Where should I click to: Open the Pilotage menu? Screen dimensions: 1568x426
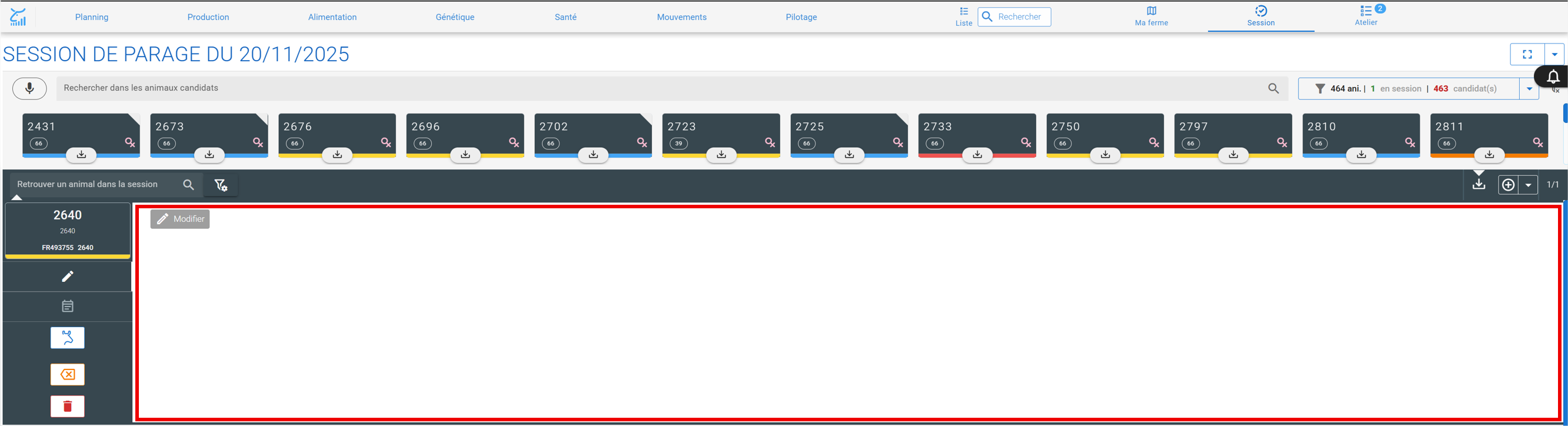(801, 17)
